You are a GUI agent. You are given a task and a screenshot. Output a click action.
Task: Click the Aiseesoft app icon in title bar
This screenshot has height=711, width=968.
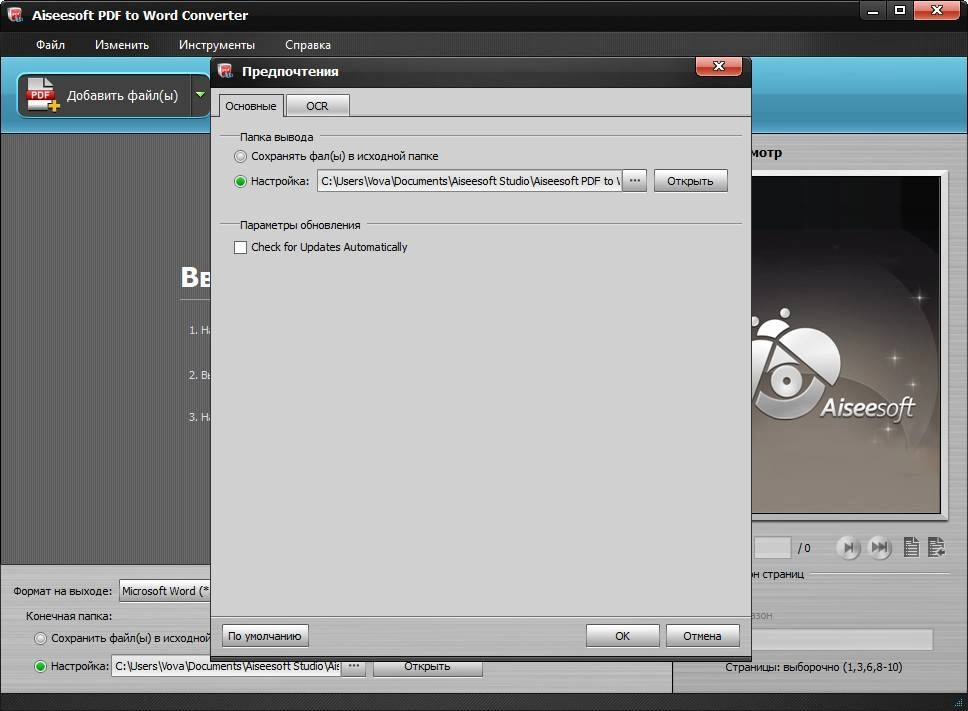(15, 15)
